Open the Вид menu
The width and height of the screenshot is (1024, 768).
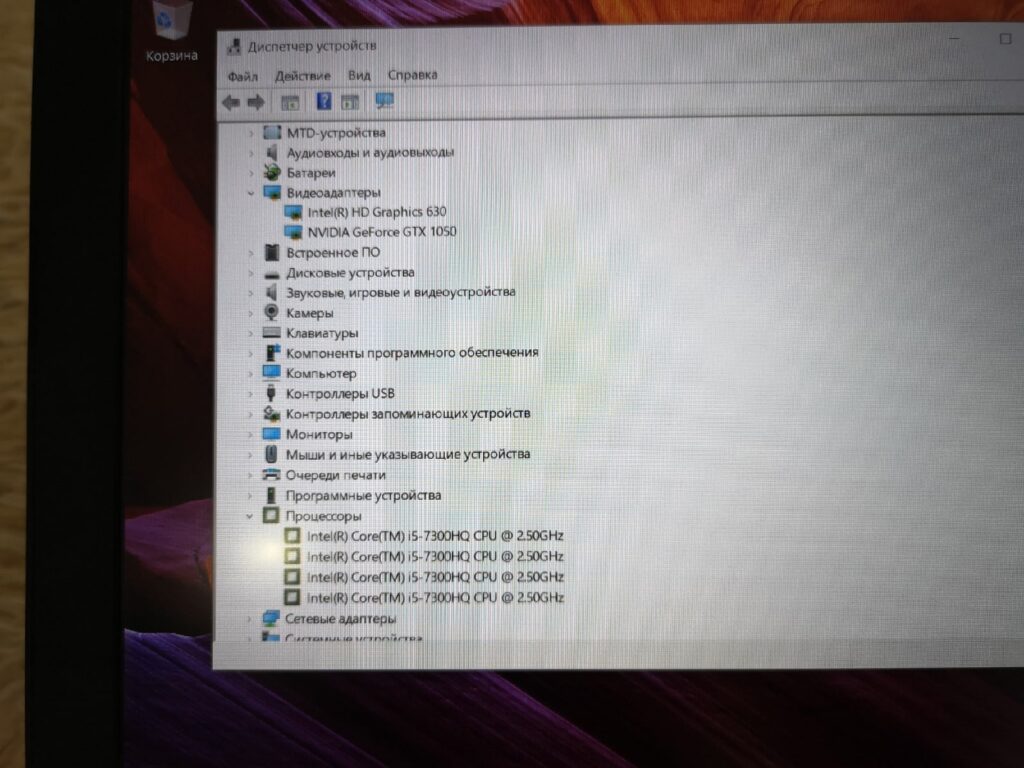click(358, 74)
